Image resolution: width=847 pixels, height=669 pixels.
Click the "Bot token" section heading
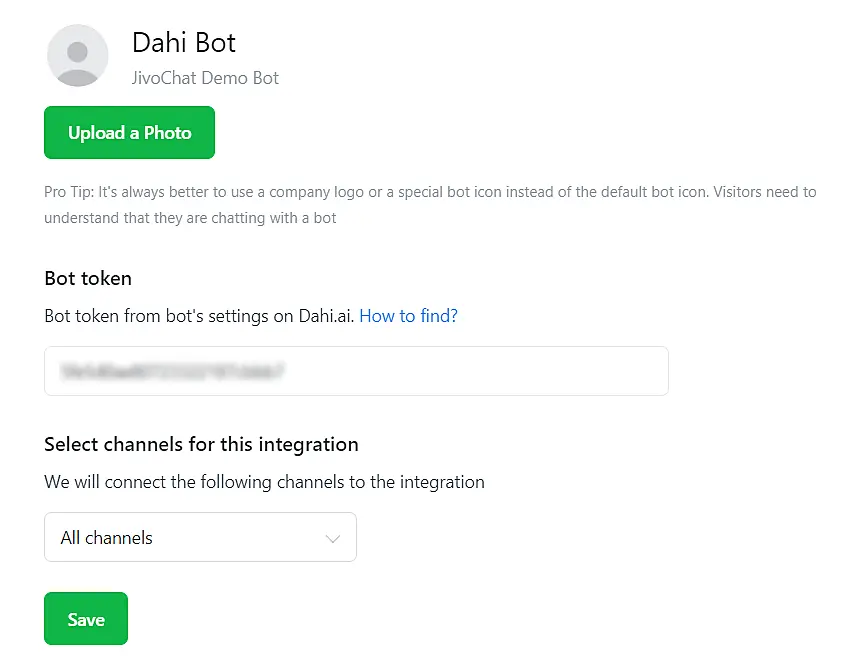(x=88, y=278)
